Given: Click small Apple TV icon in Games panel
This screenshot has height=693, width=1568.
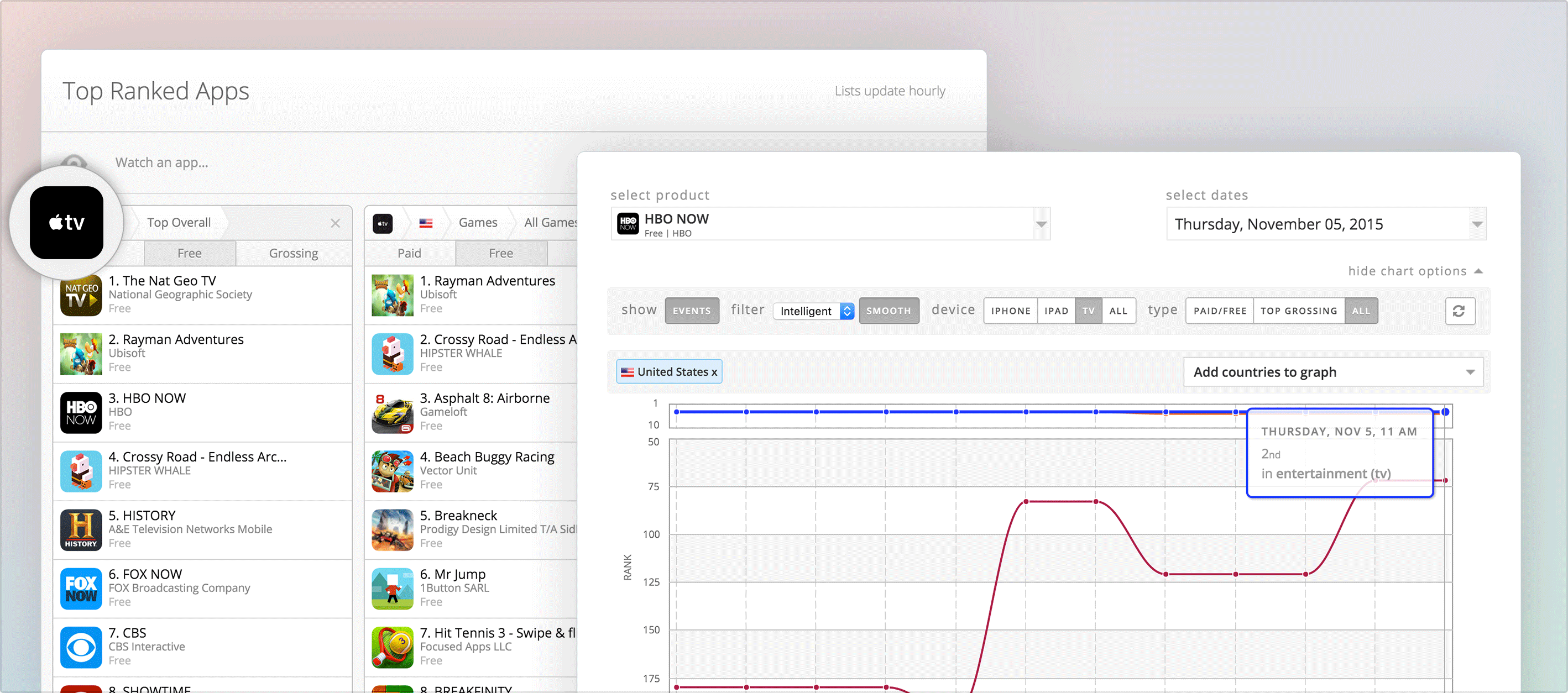Looking at the screenshot, I should 383,223.
